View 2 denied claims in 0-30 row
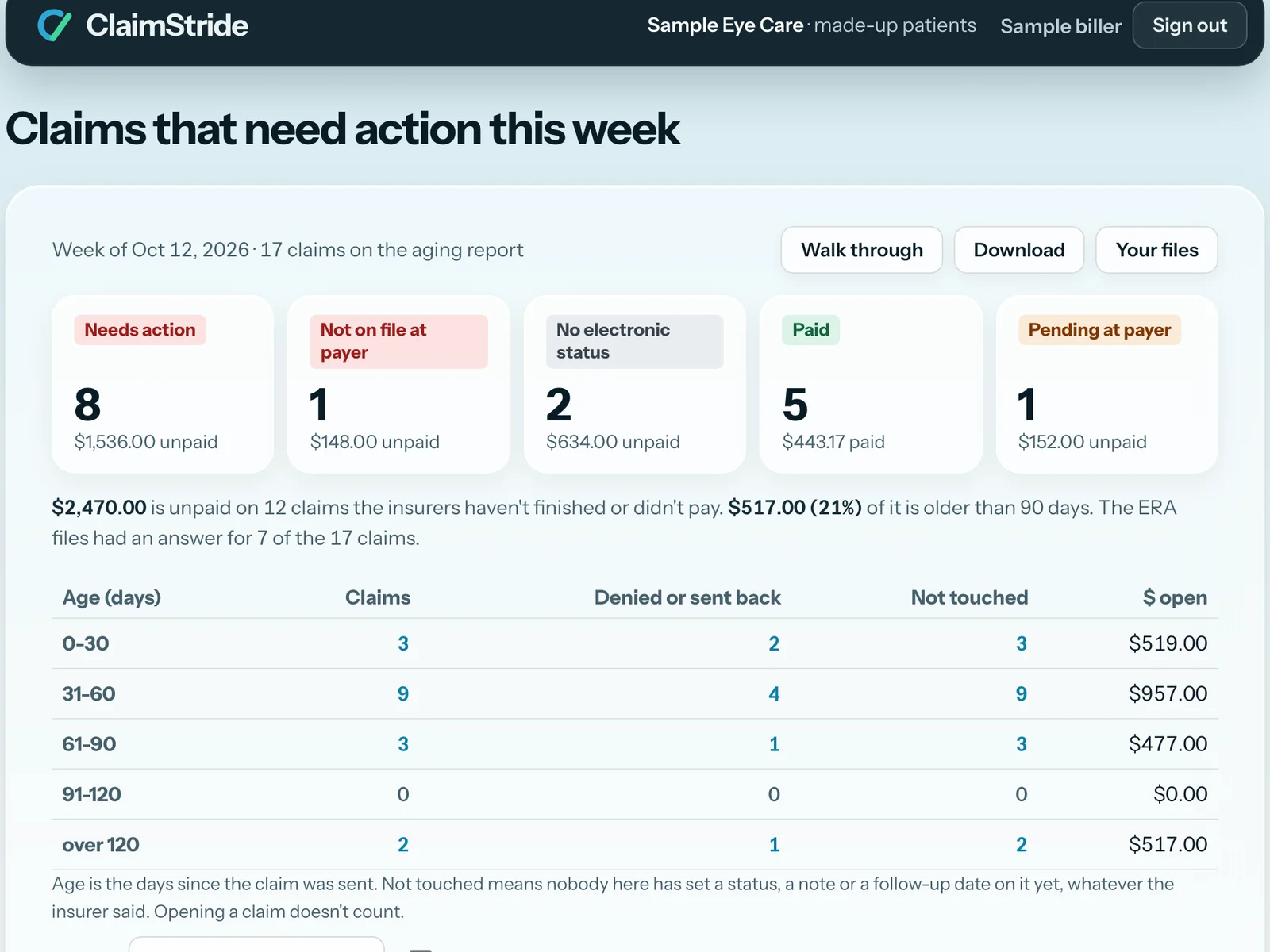This screenshot has height=952, width=1270. pyautogui.click(x=774, y=643)
